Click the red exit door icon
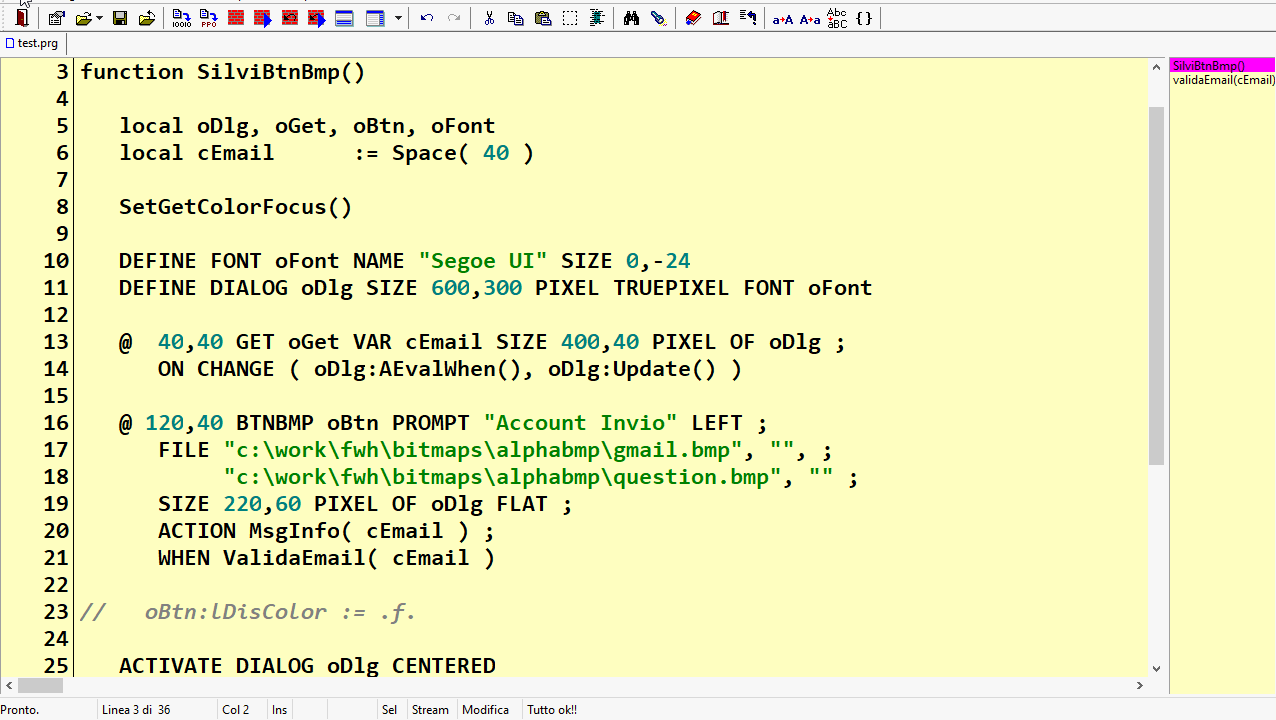 coord(22,18)
